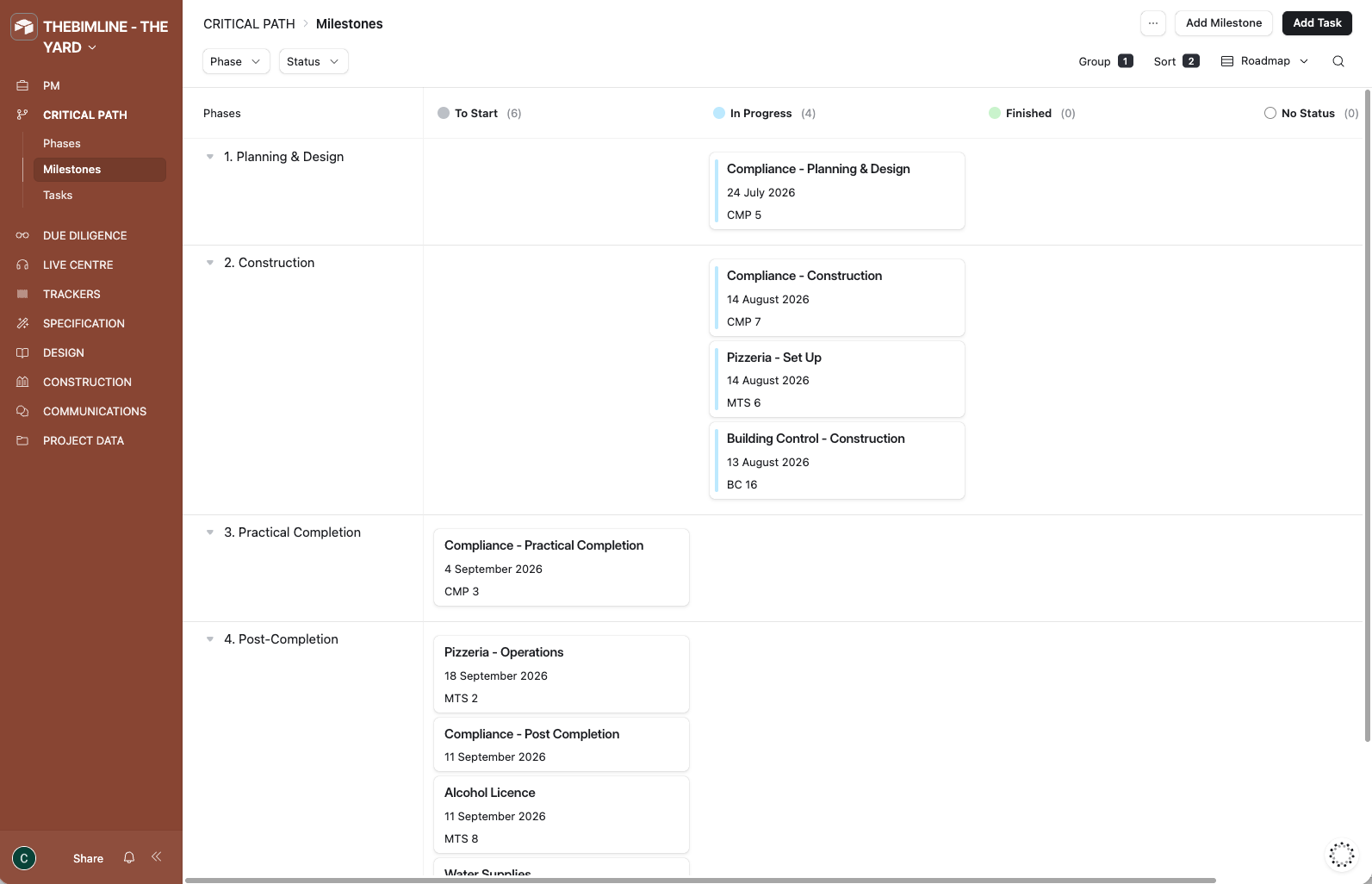Click the Phases column header

tap(222, 113)
